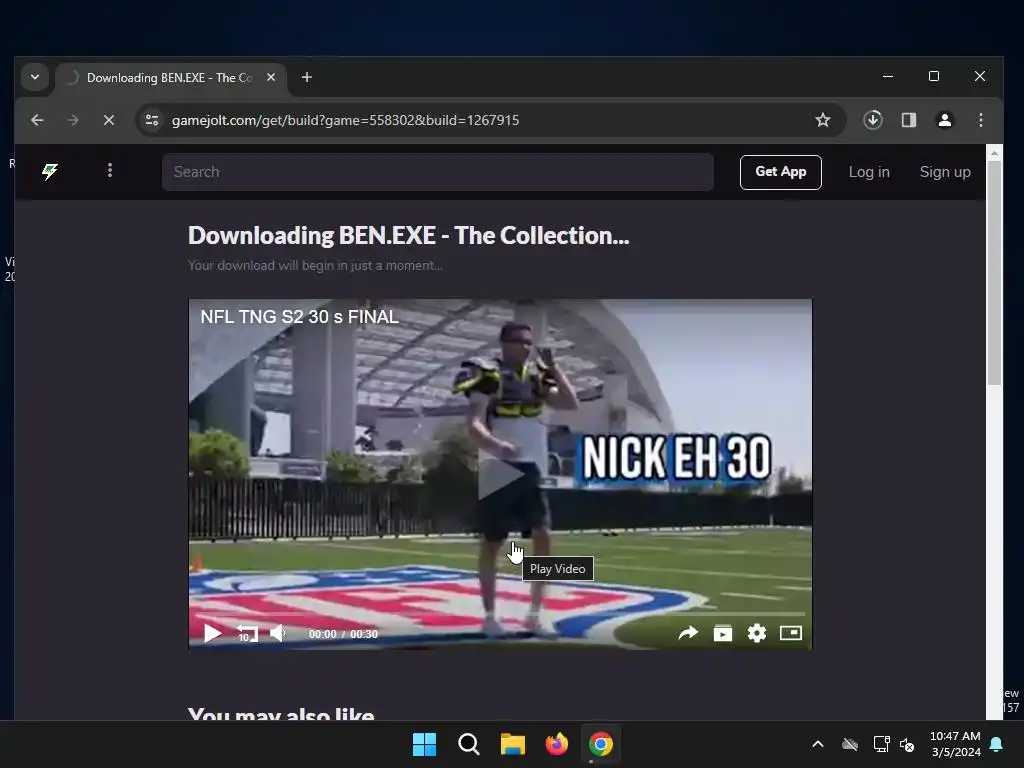This screenshot has width=1024, height=768.
Task: Play video using the center play overlay
Action: click(x=500, y=475)
